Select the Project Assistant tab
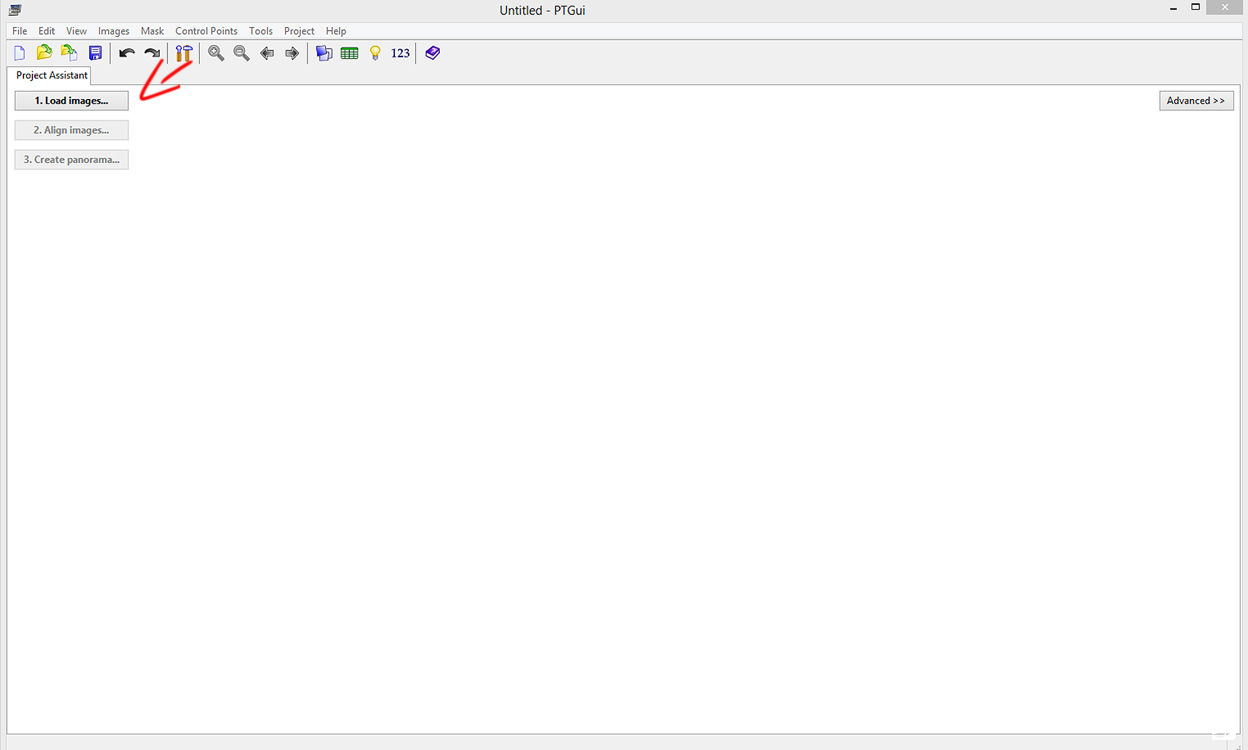1248x750 pixels. 52,75
